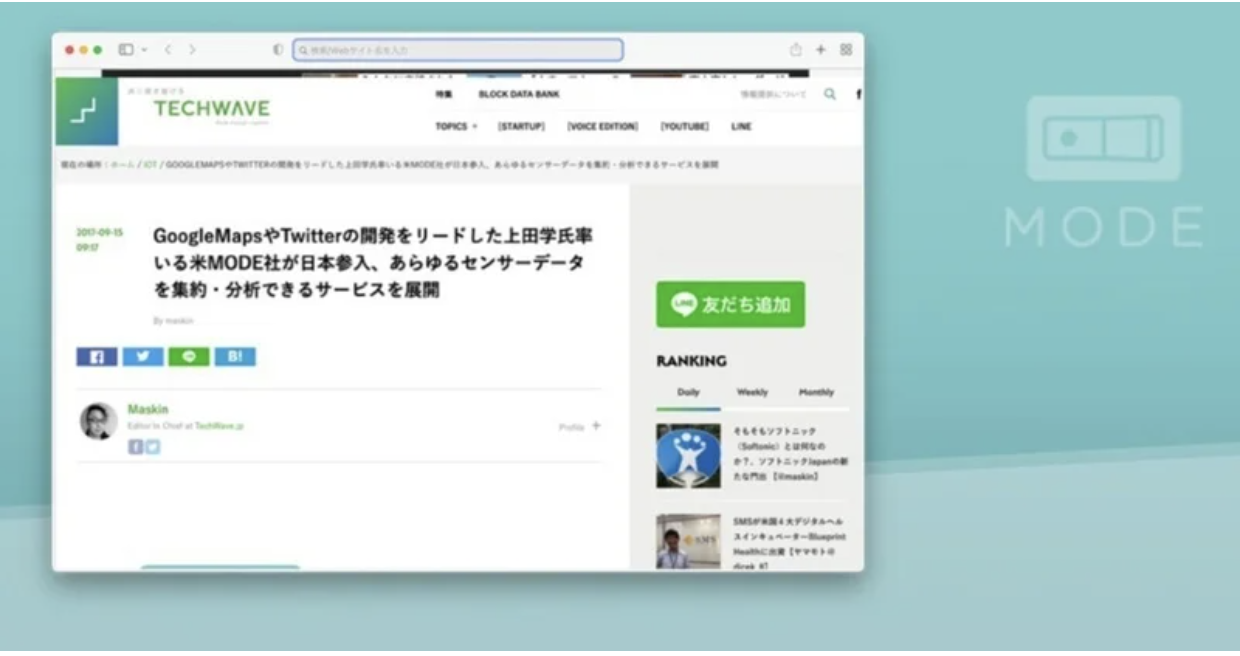Click the privacy shield icon beside address bar

[278, 49]
